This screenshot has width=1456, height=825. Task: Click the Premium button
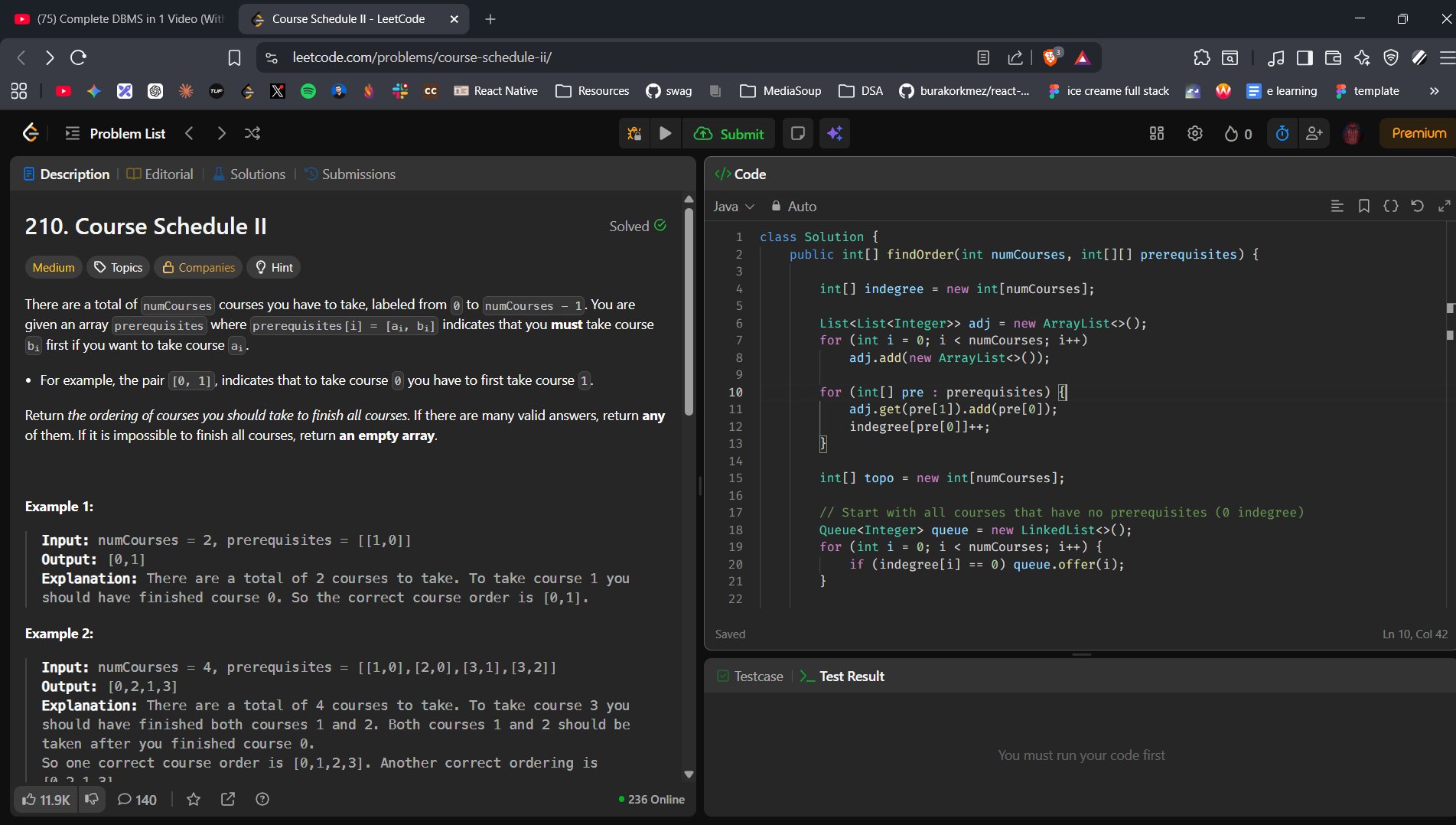(x=1418, y=133)
